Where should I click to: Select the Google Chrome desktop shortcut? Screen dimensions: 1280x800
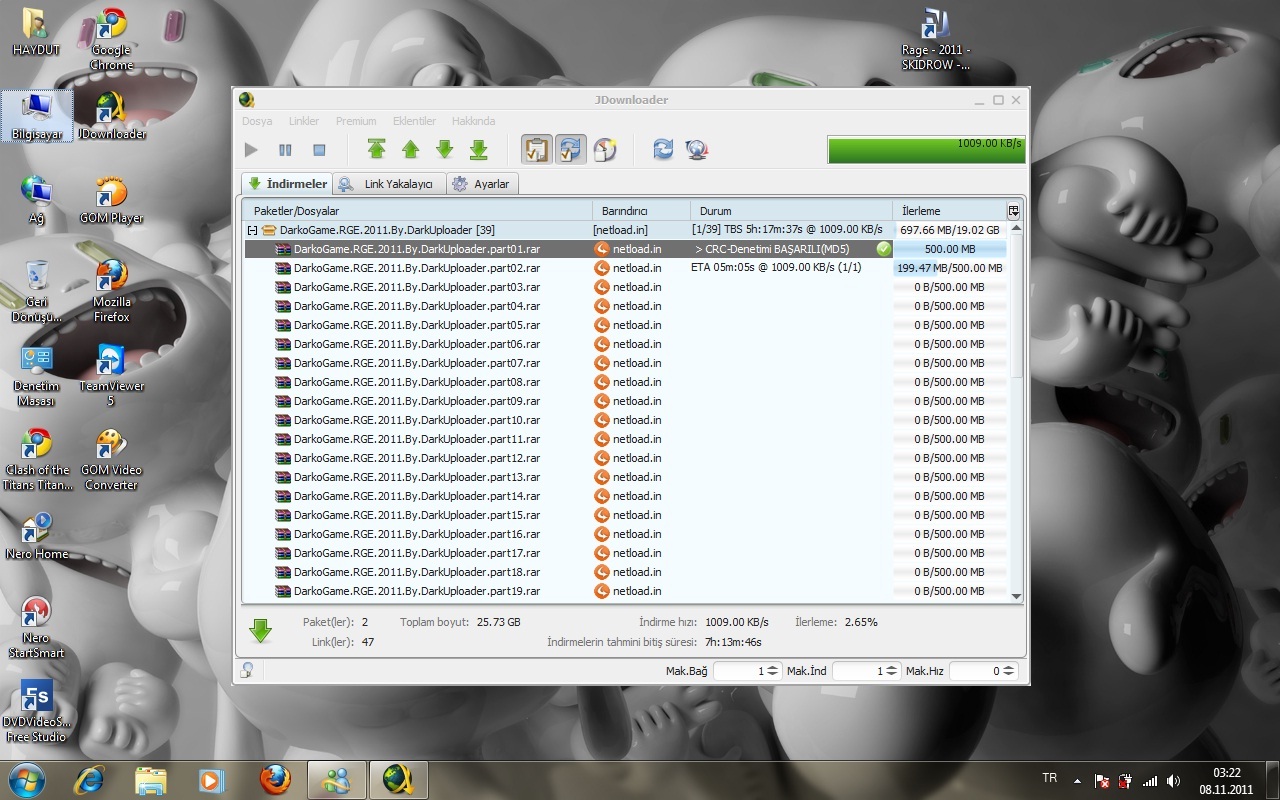[x=111, y=40]
